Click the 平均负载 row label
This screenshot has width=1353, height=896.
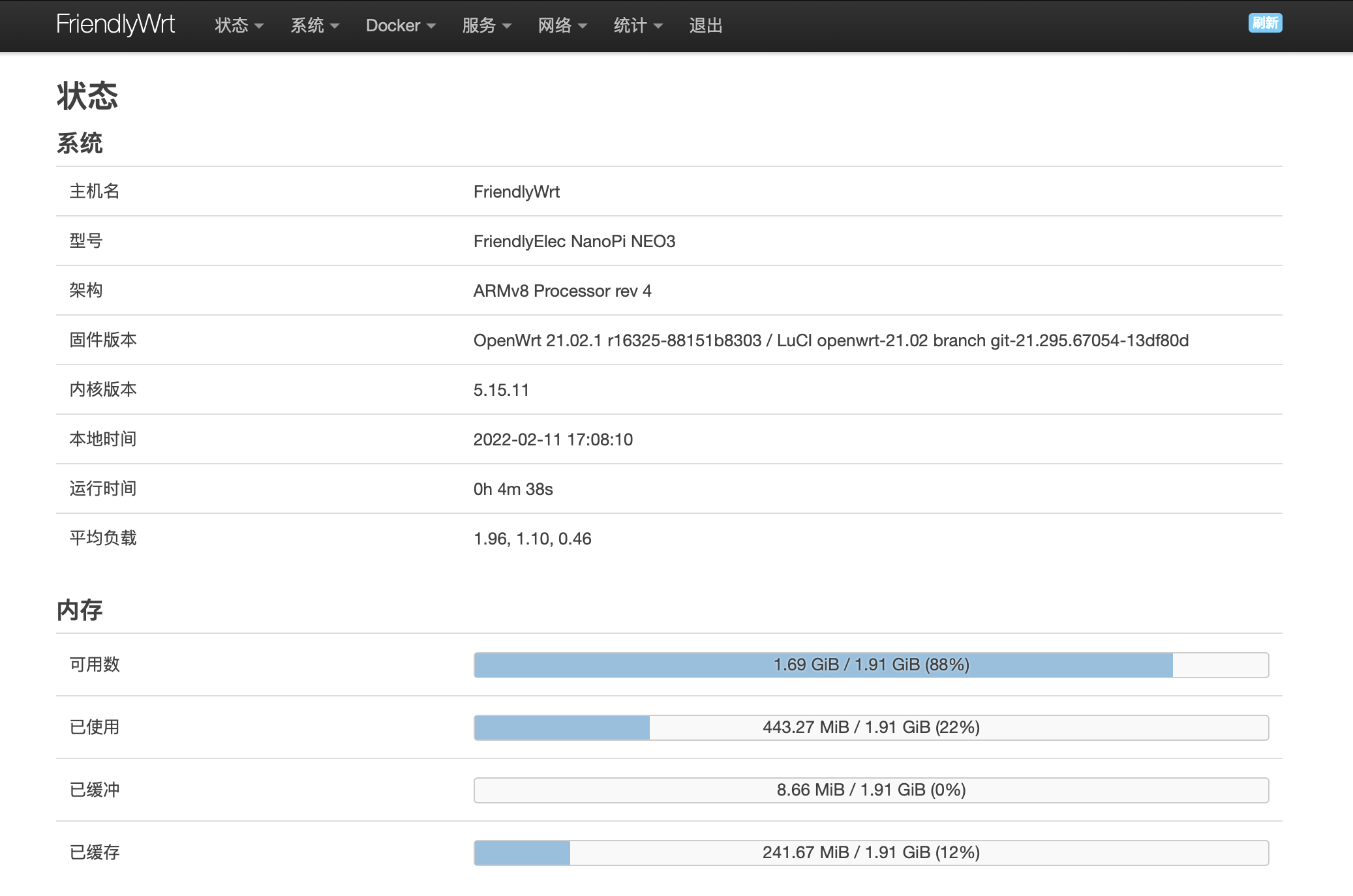pos(103,538)
